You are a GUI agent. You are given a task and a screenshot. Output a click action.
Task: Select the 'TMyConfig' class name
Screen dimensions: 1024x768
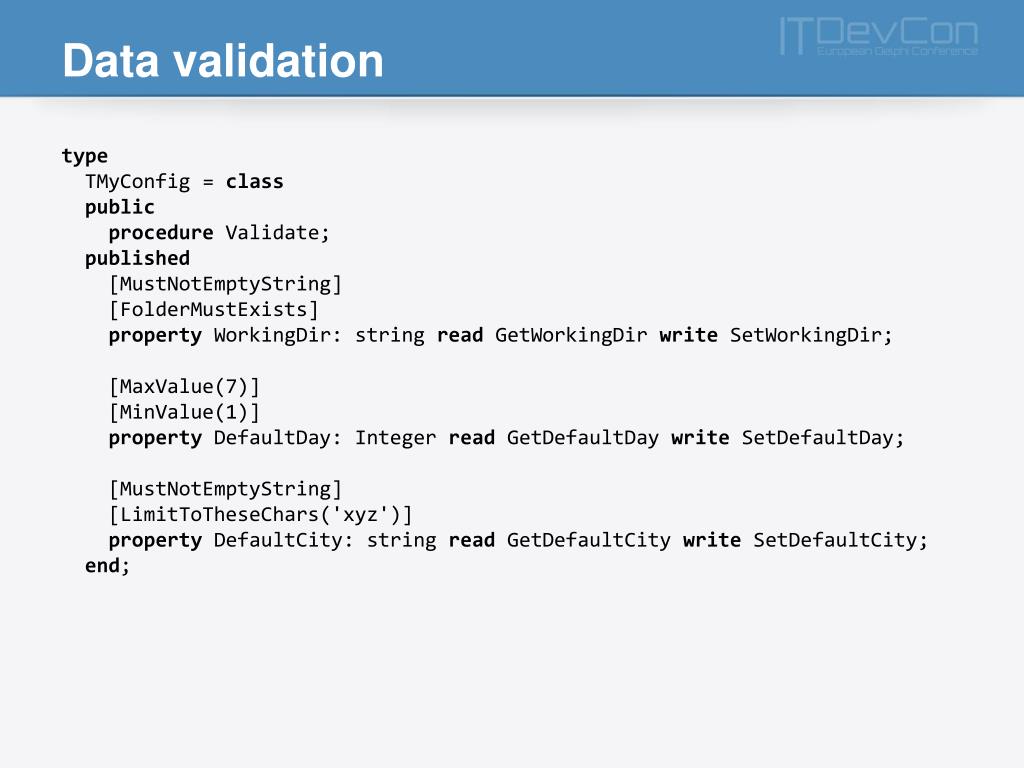(138, 182)
